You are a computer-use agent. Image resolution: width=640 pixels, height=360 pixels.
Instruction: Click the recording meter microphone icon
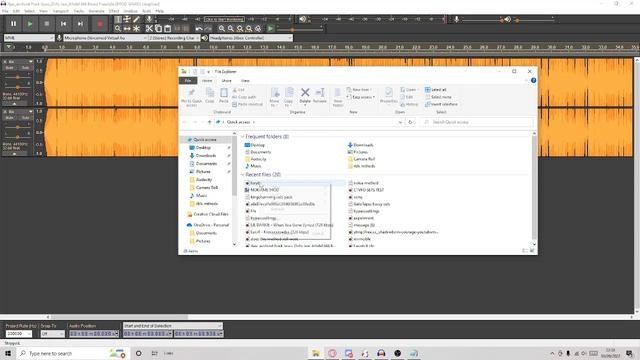pyautogui.click(x=149, y=19)
